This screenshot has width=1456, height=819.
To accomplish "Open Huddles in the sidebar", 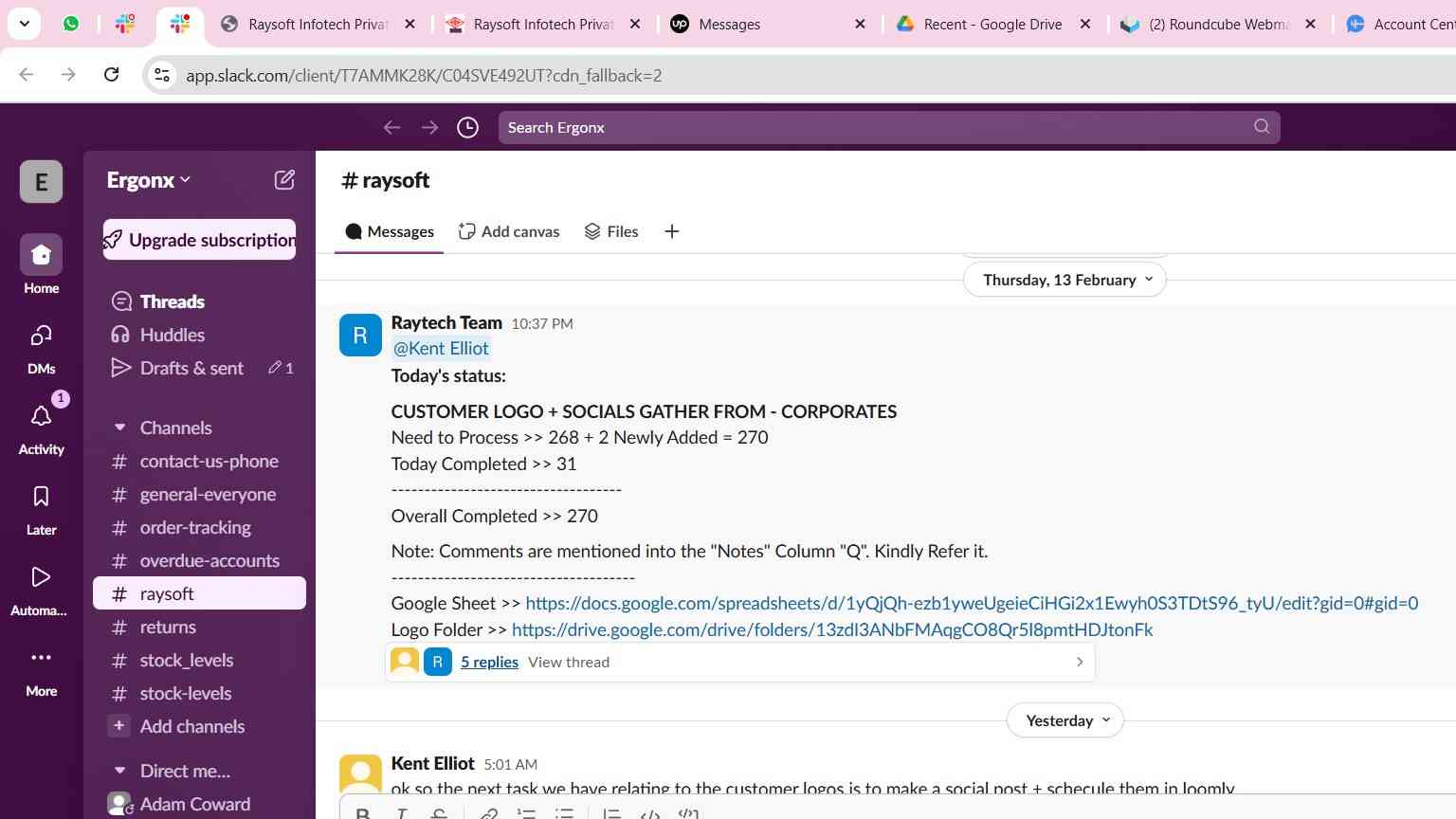I will pyautogui.click(x=172, y=335).
